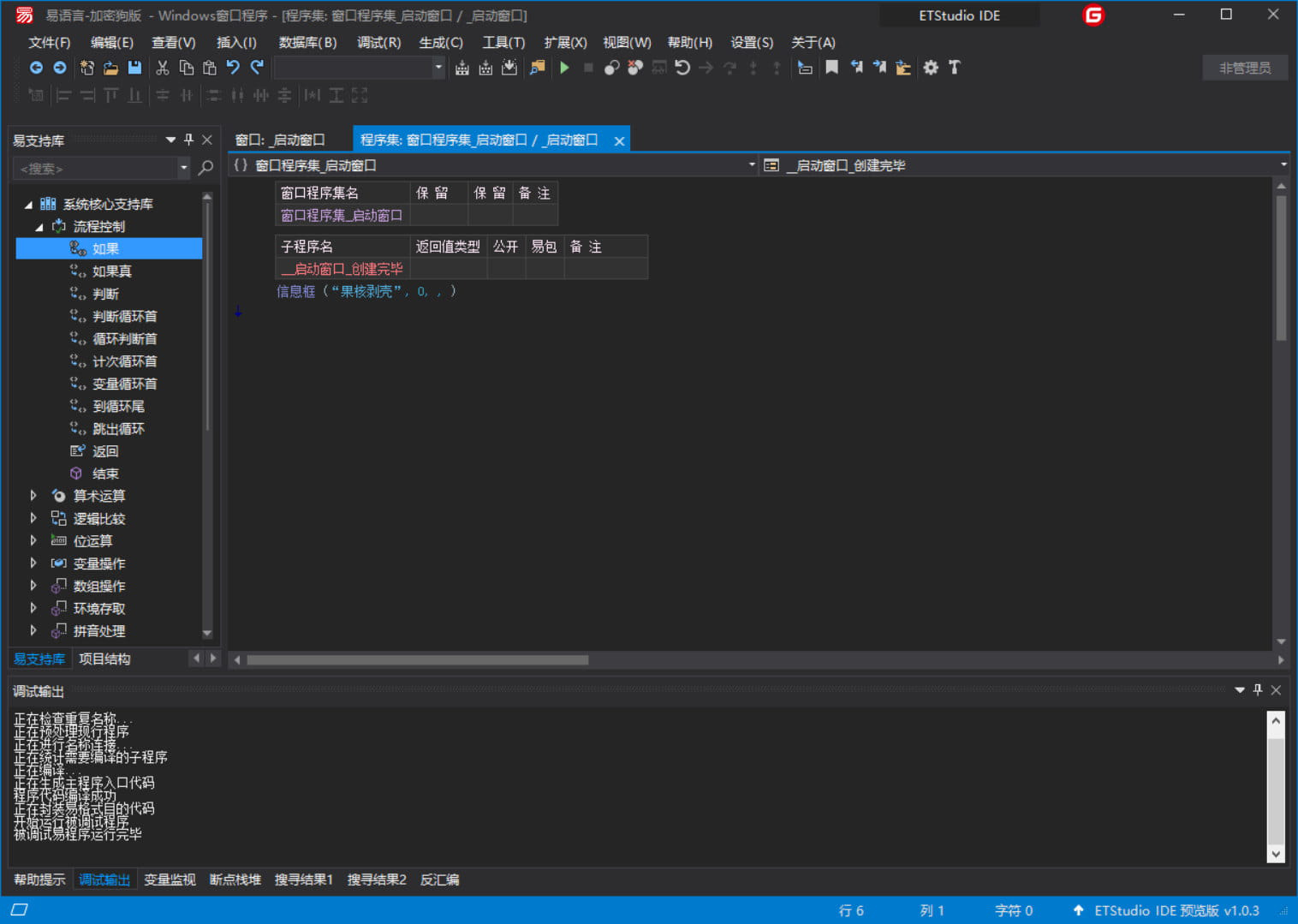Undo the last edit with the undo arrow

click(x=232, y=68)
